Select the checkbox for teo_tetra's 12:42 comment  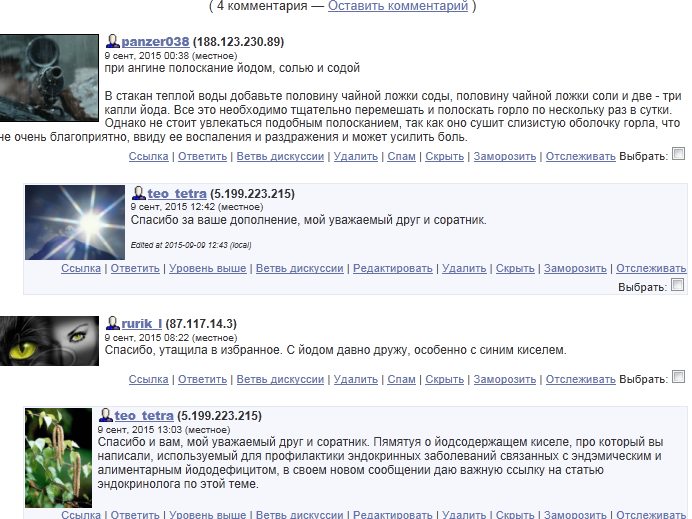point(677,285)
